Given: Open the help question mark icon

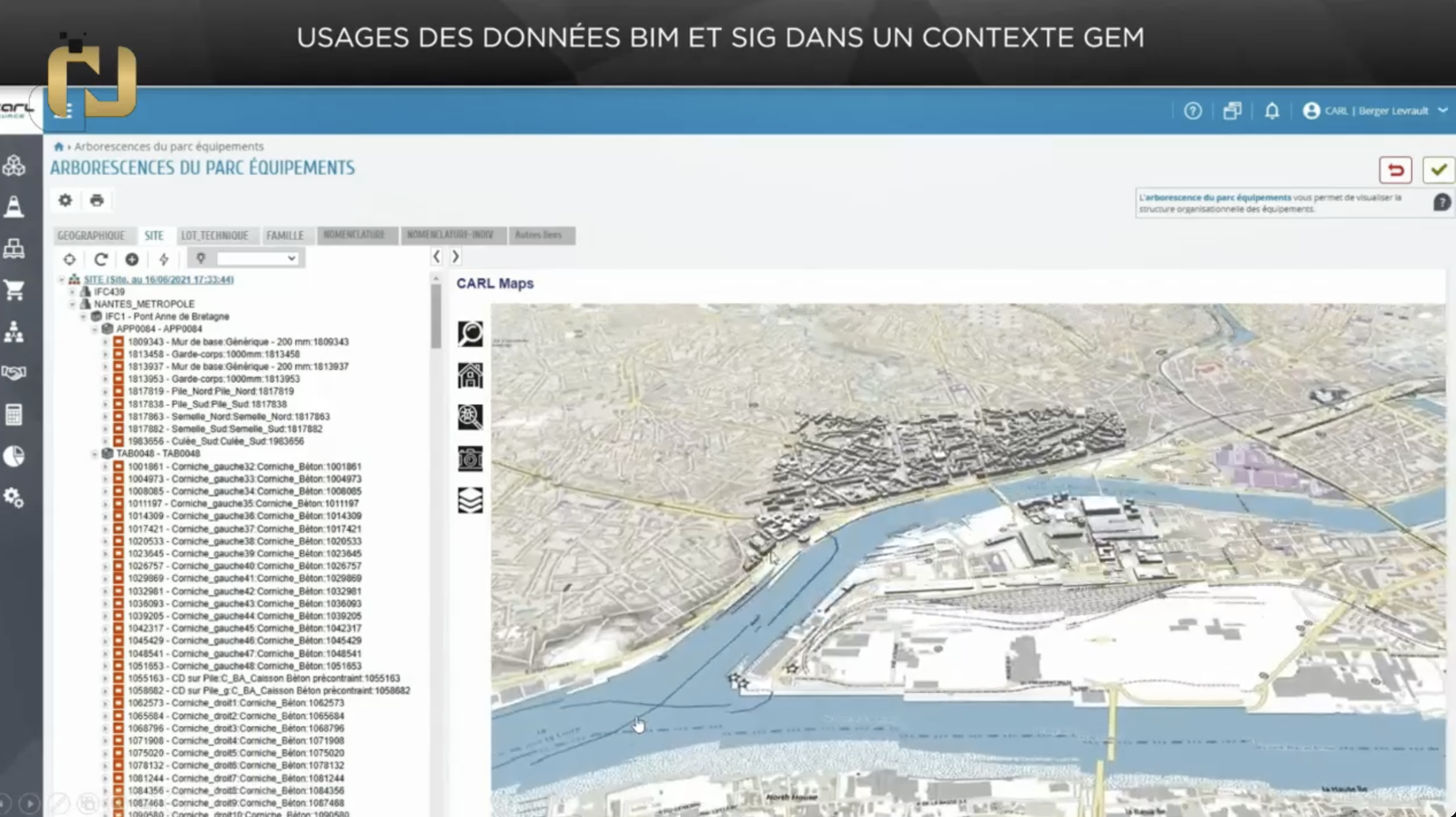Looking at the screenshot, I should [x=1192, y=111].
